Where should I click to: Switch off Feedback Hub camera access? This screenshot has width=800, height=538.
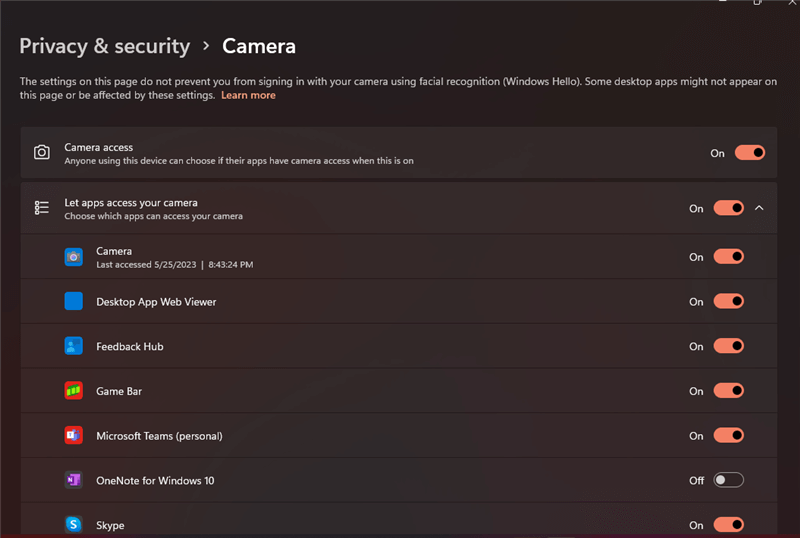coord(728,346)
